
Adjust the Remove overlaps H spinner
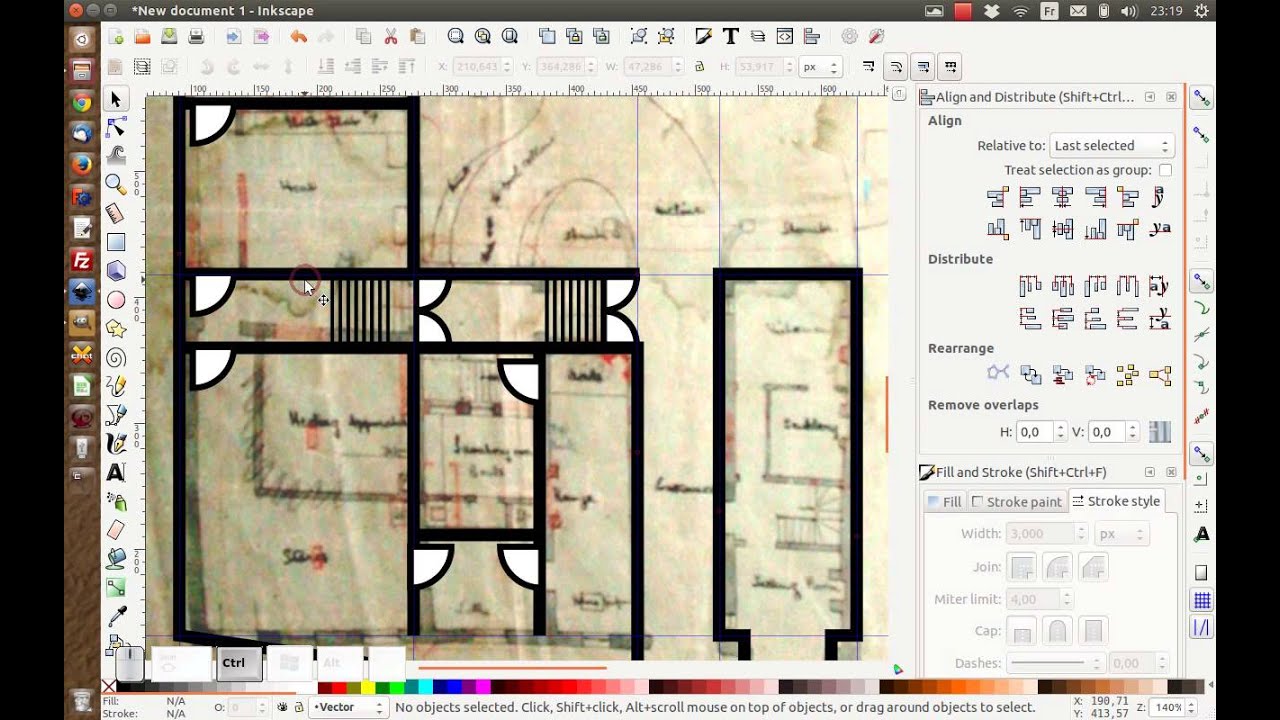click(1060, 432)
